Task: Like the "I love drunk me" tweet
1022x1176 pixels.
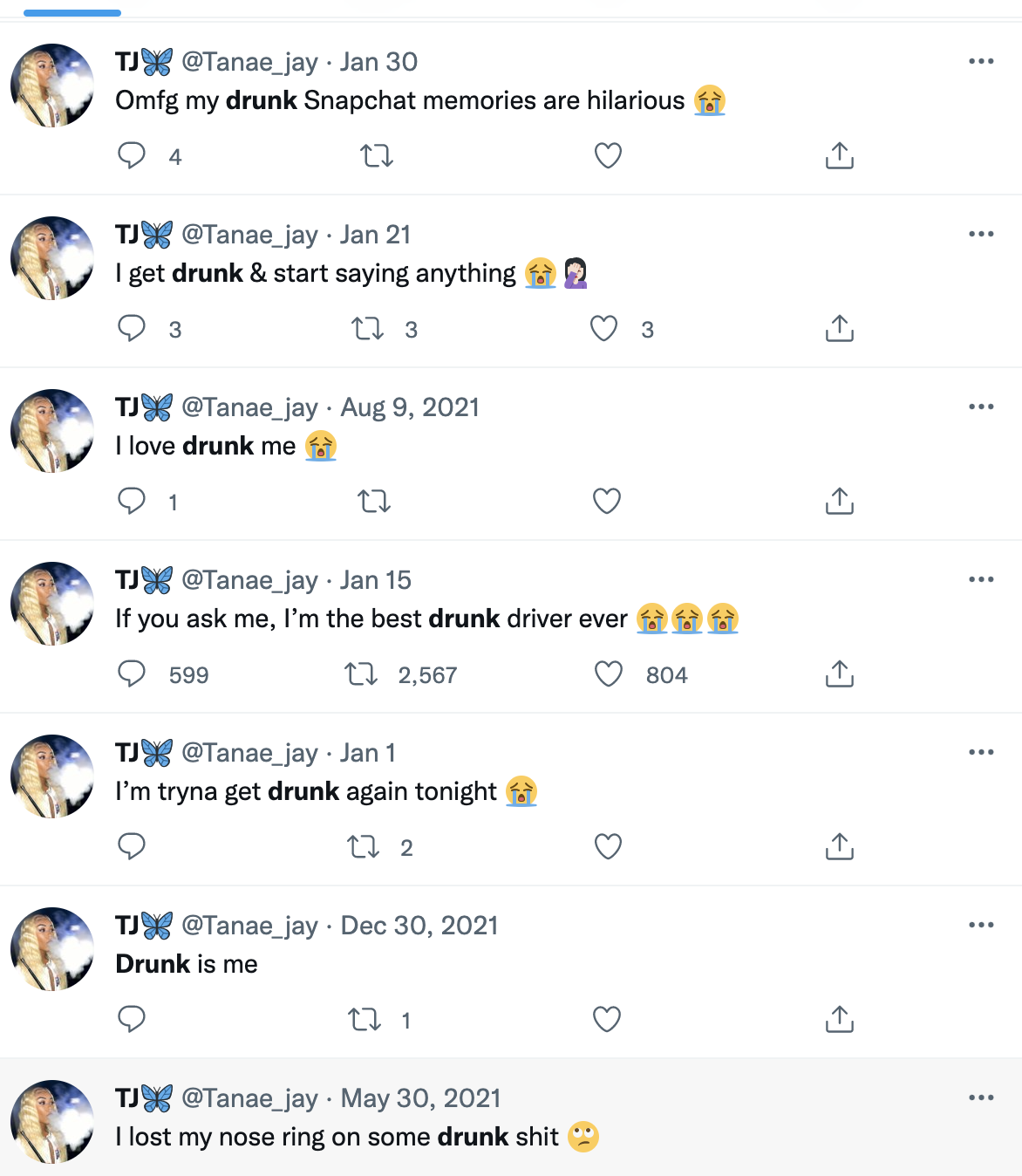Action: (607, 502)
